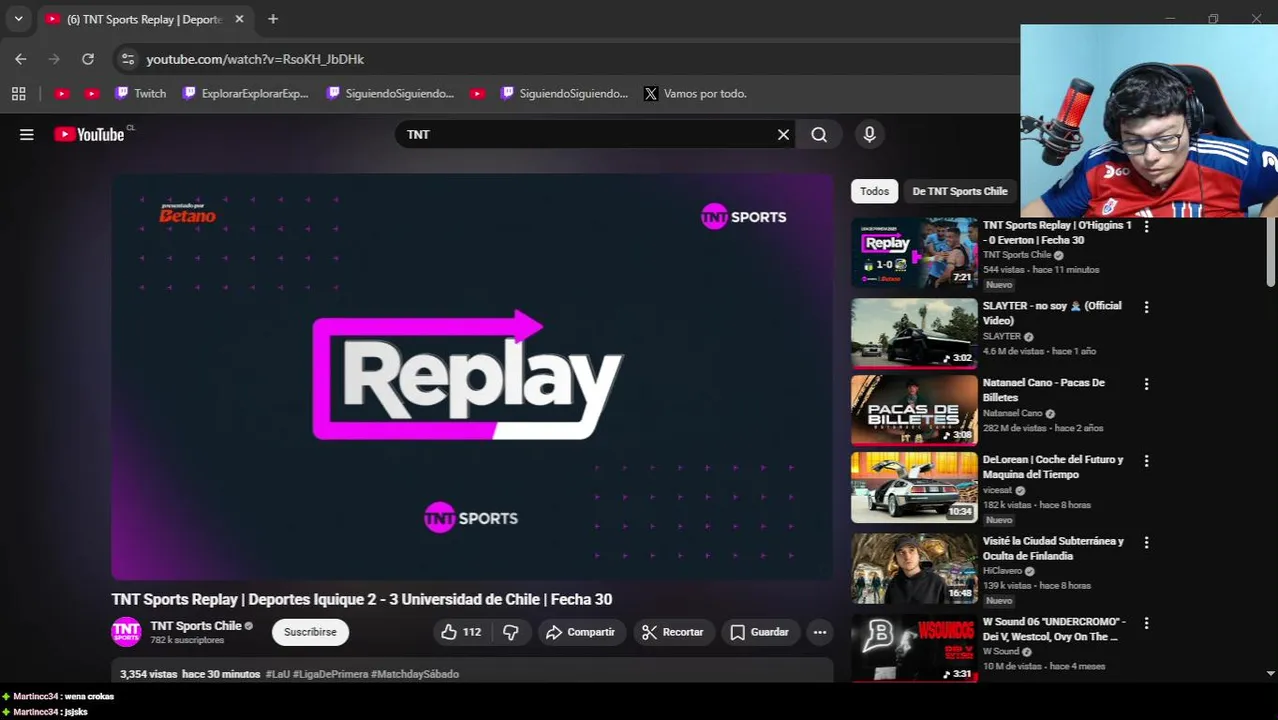Open options for SLAYTER no soy video

(1146, 307)
